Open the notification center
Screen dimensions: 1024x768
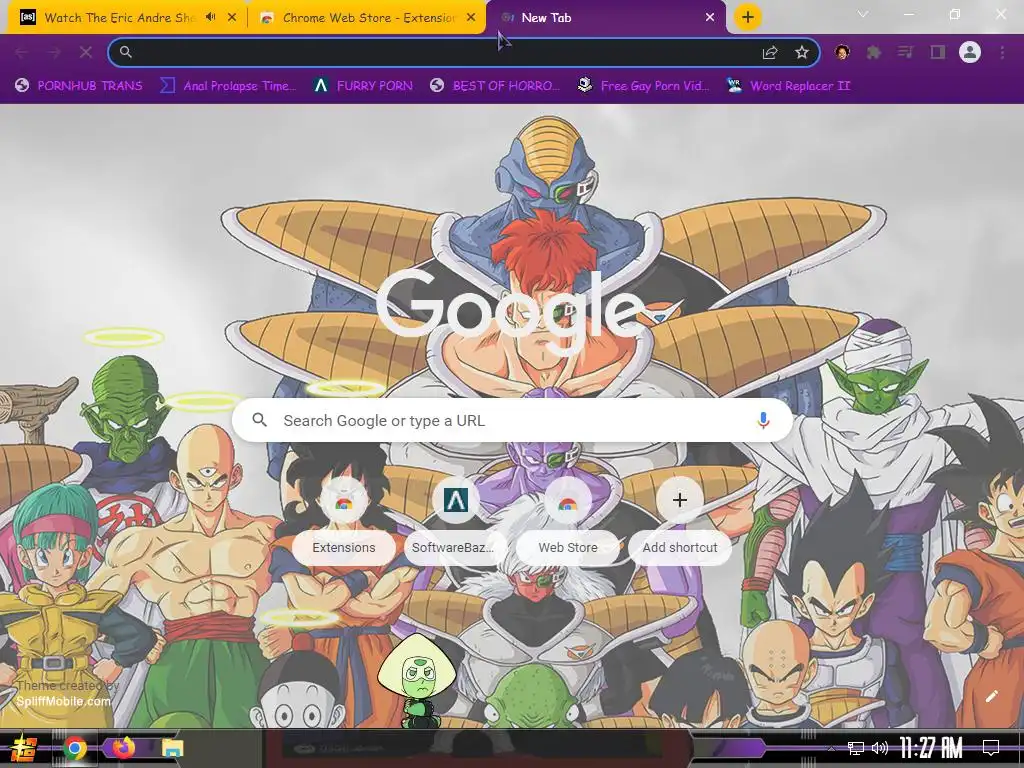[991, 748]
